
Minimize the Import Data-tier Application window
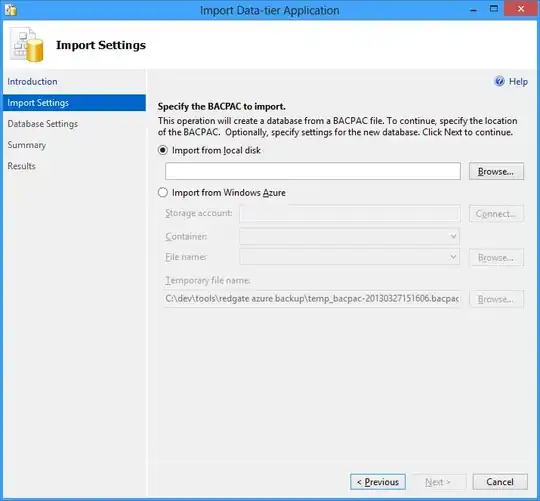(x=474, y=10)
